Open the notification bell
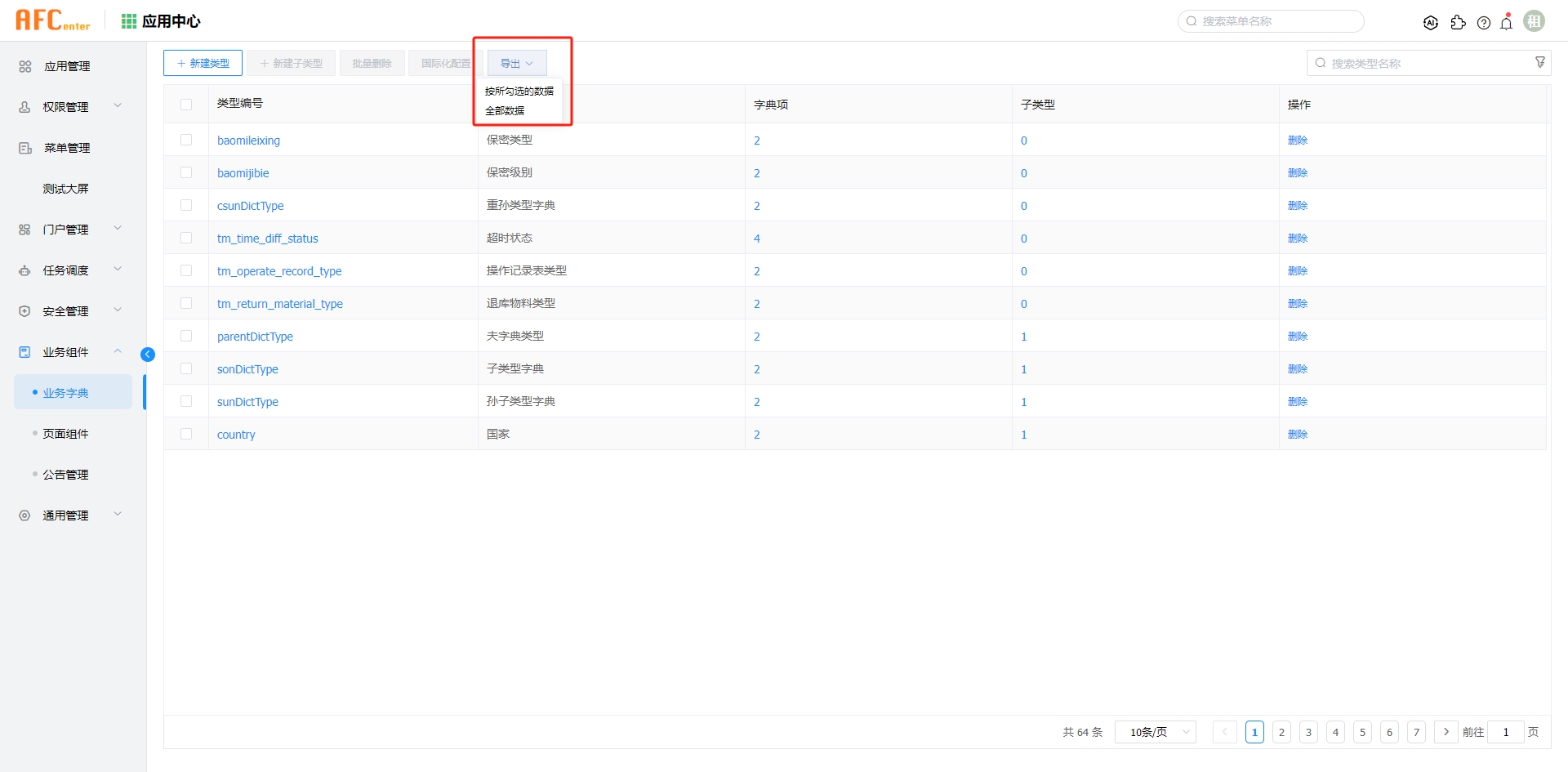Image resolution: width=1568 pixels, height=772 pixels. click(x=1507, y=23)
